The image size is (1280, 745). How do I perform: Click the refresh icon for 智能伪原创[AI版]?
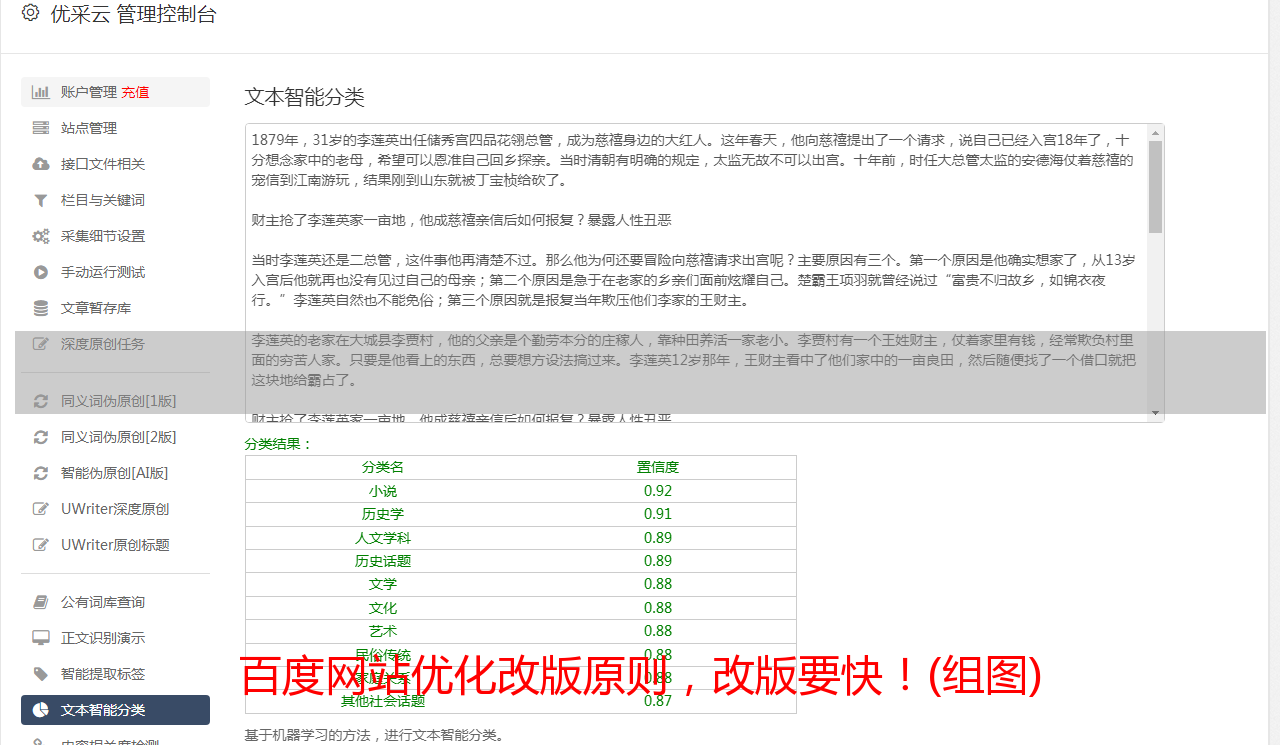(41, 473)
